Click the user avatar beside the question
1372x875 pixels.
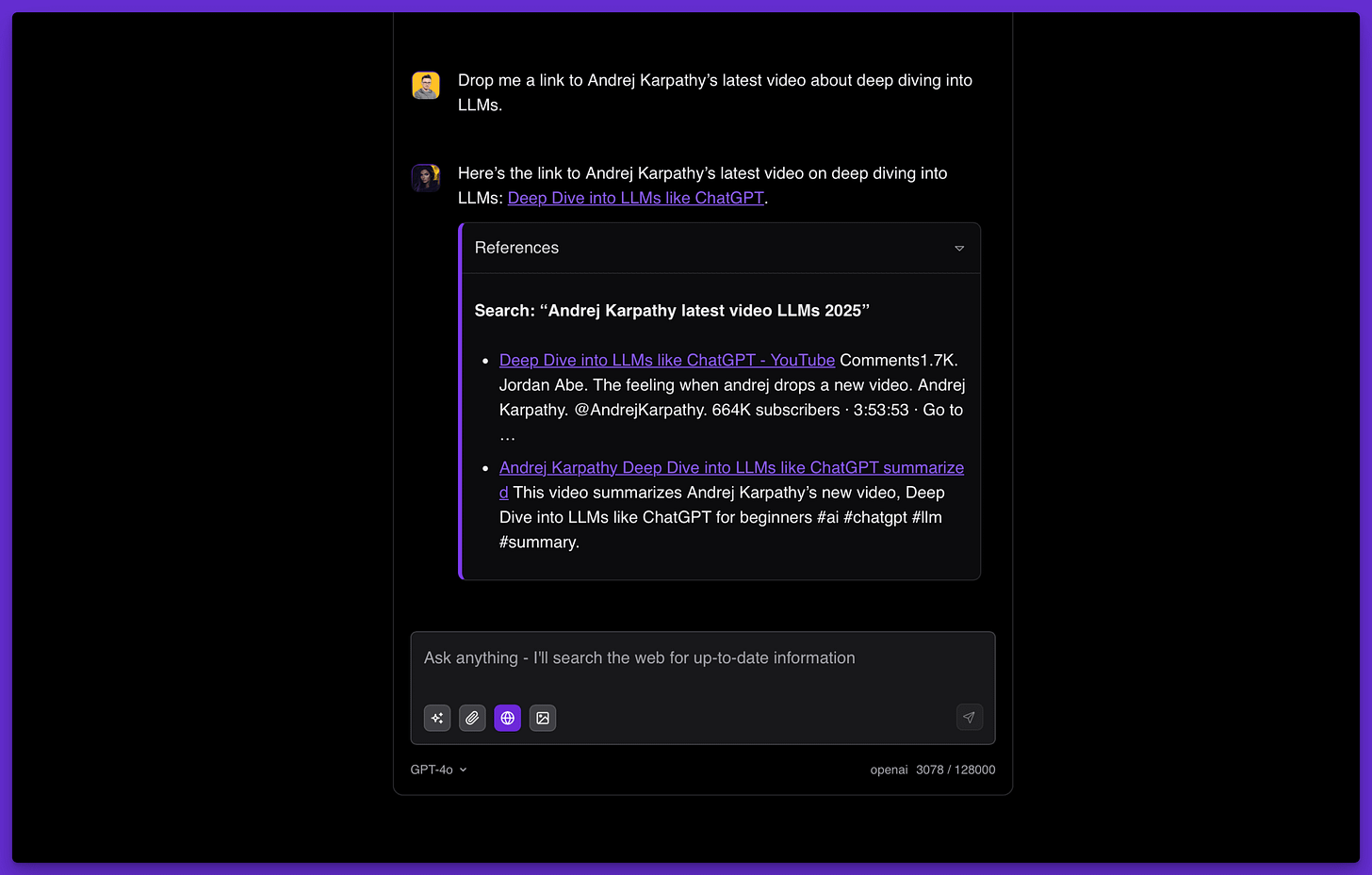[x=426, y=85]
